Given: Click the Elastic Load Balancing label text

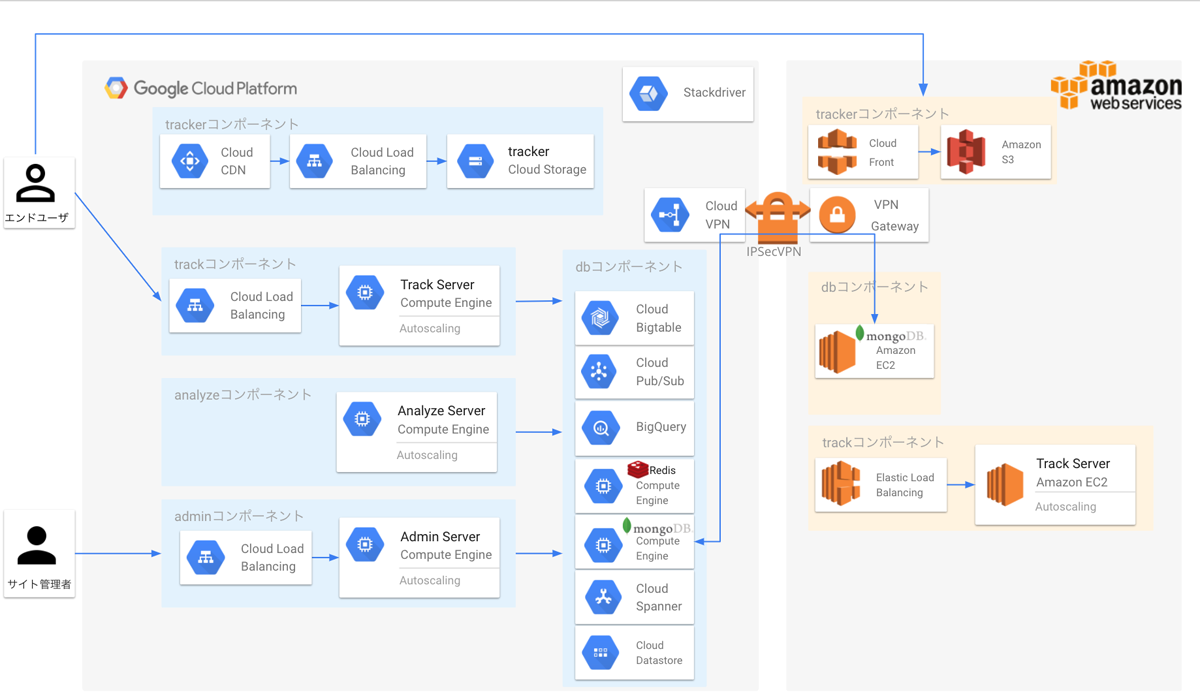Looking at the screenshot, I should coord(905,485).
